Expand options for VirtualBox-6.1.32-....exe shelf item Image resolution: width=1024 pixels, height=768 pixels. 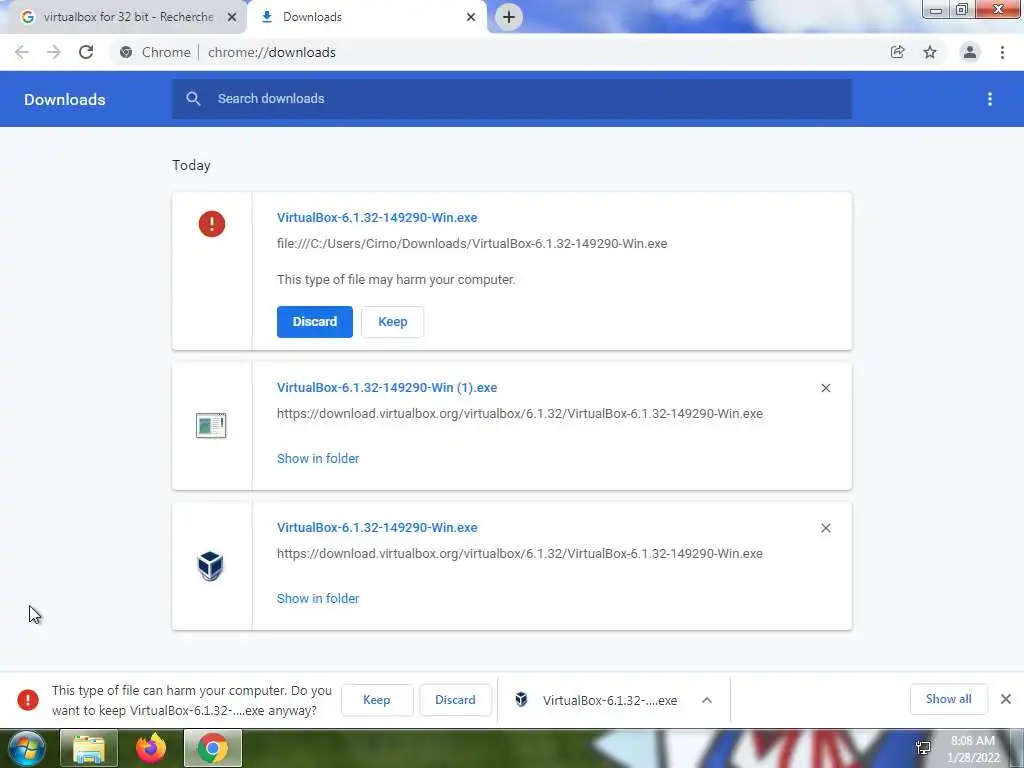(707, 700)
